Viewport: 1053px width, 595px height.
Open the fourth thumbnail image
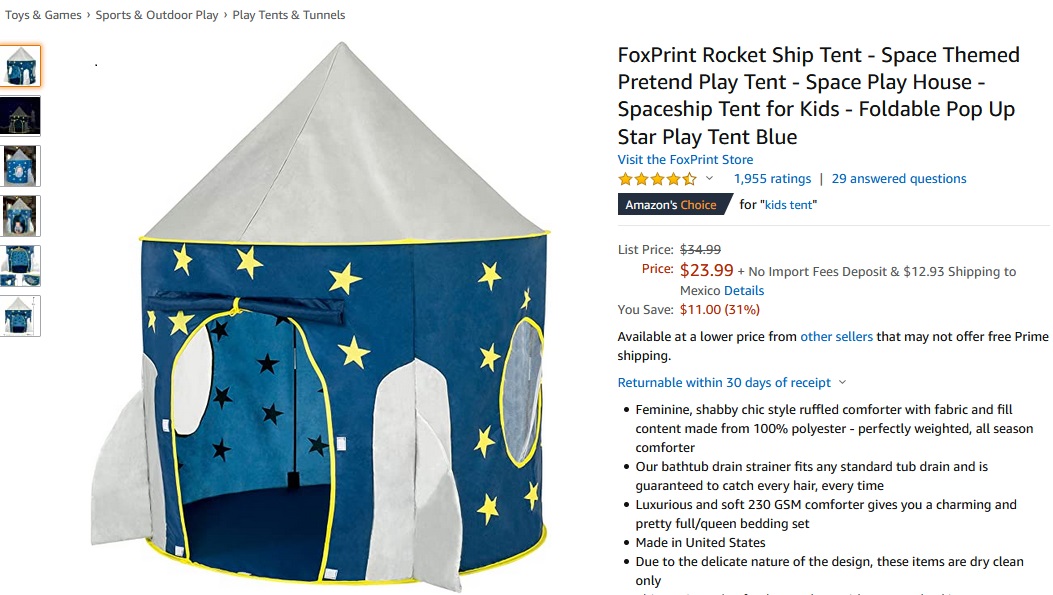point(21,216)
